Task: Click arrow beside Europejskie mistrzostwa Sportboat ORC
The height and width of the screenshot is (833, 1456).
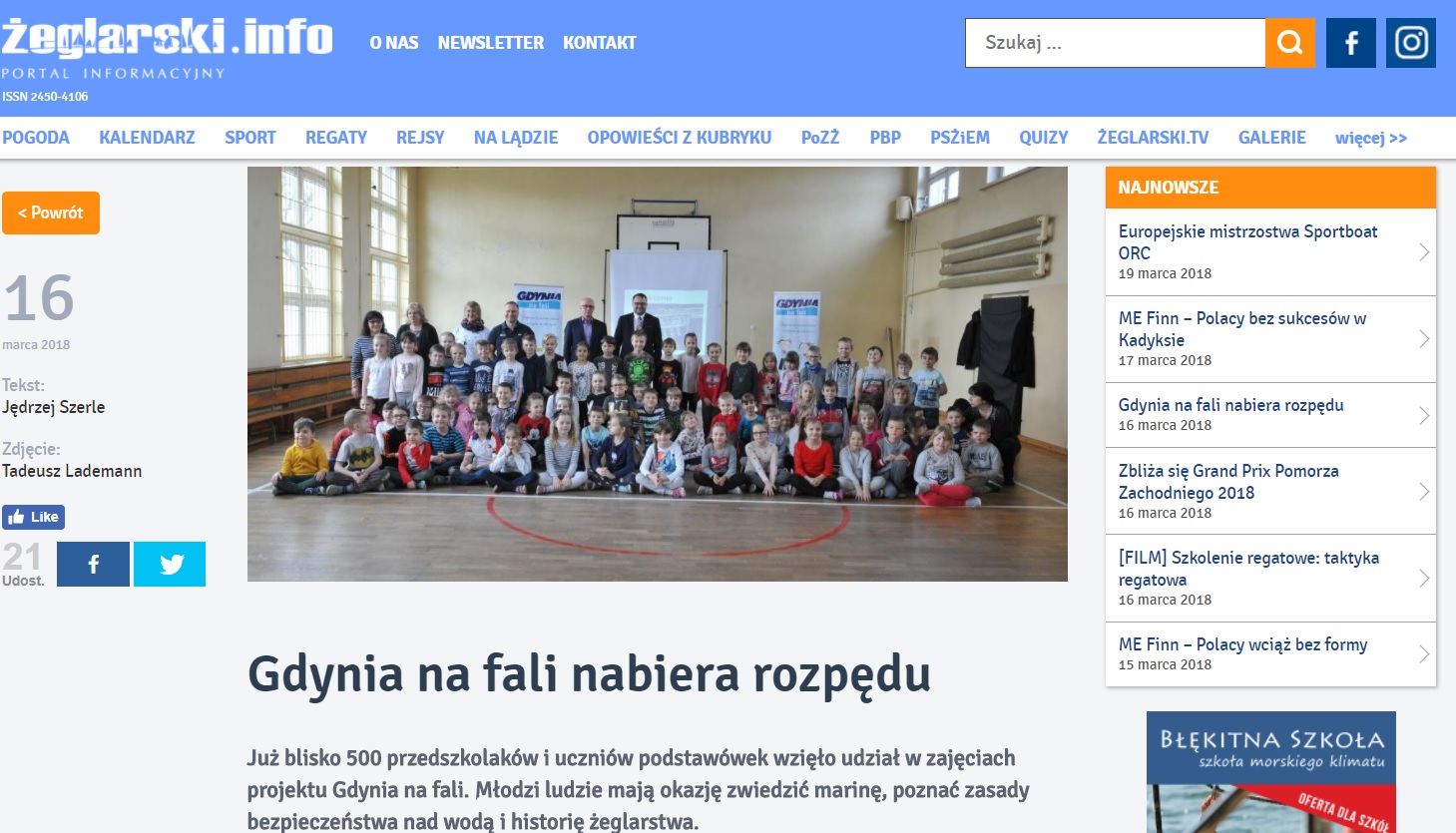Action: click(x=1423, y=252)
